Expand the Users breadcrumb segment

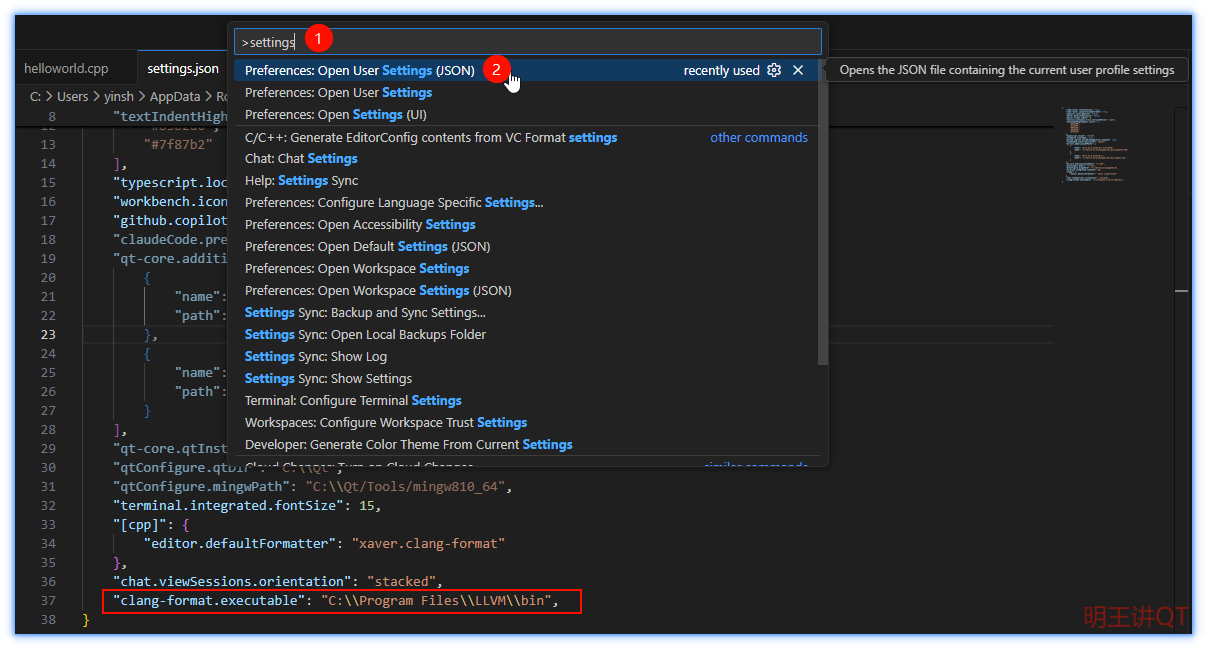point(73,97)
